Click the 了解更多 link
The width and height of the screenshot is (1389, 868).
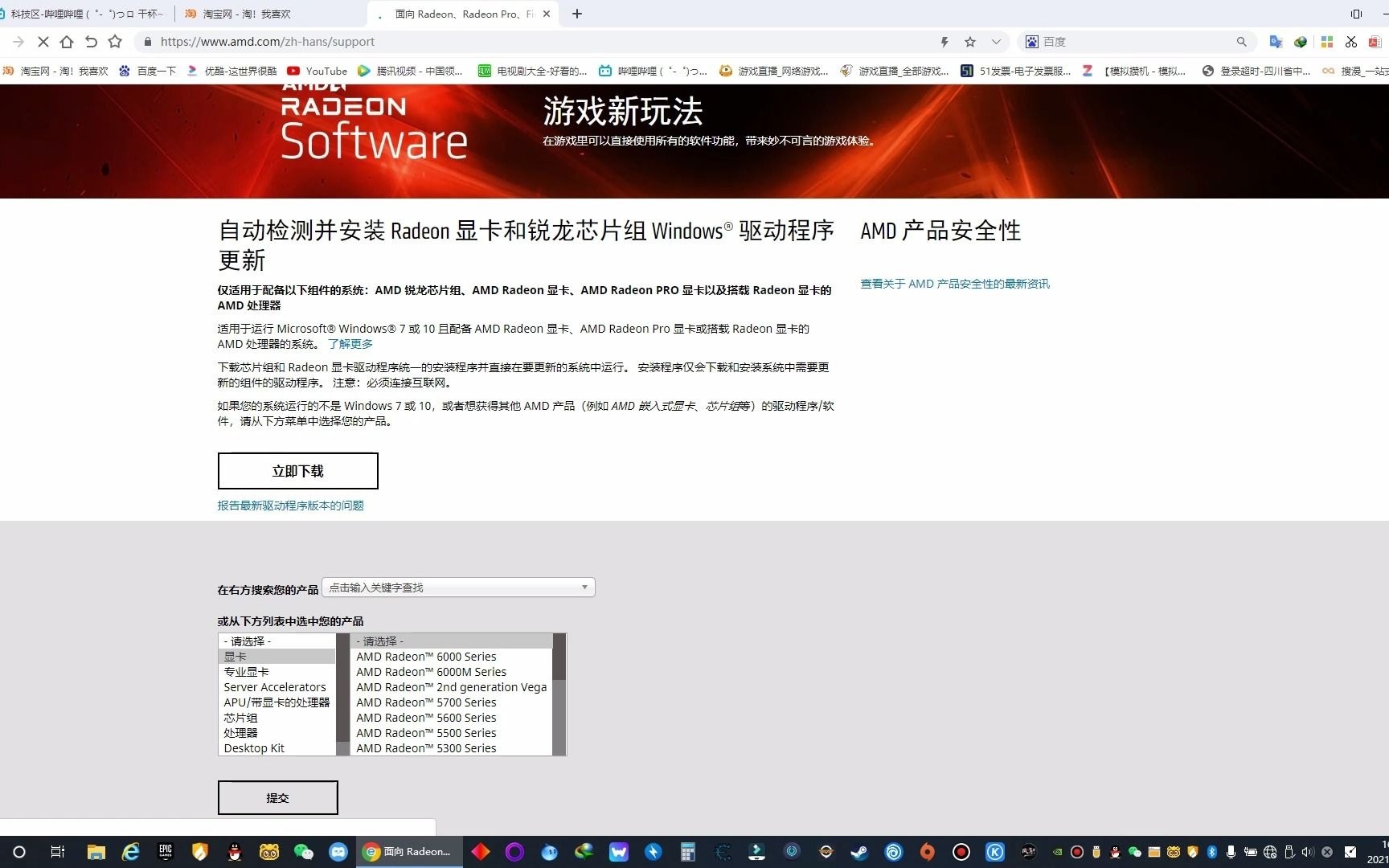point(350,344)
